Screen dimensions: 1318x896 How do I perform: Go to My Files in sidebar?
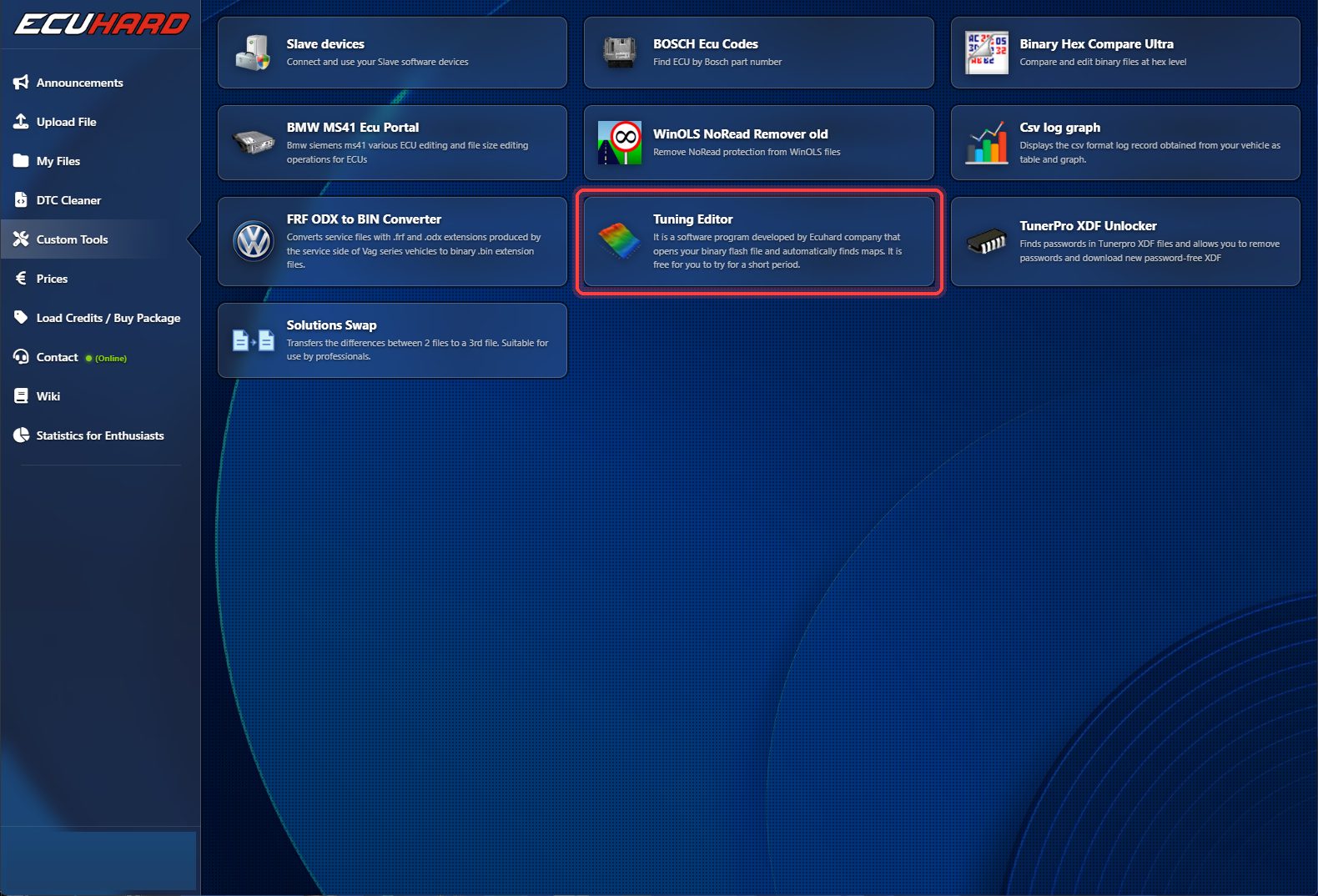pos(101,161)
